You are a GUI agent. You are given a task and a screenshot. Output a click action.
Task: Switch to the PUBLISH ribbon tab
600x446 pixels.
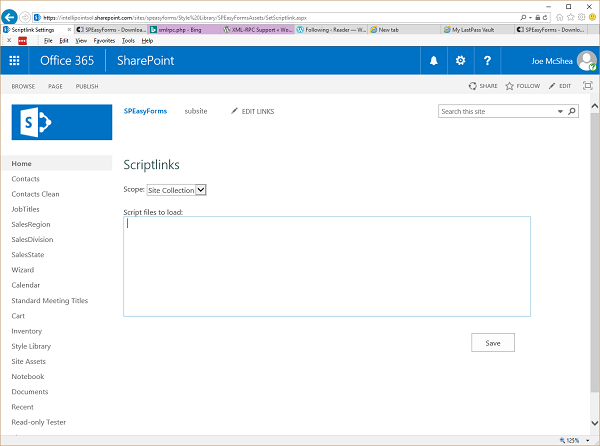point(87,86)
